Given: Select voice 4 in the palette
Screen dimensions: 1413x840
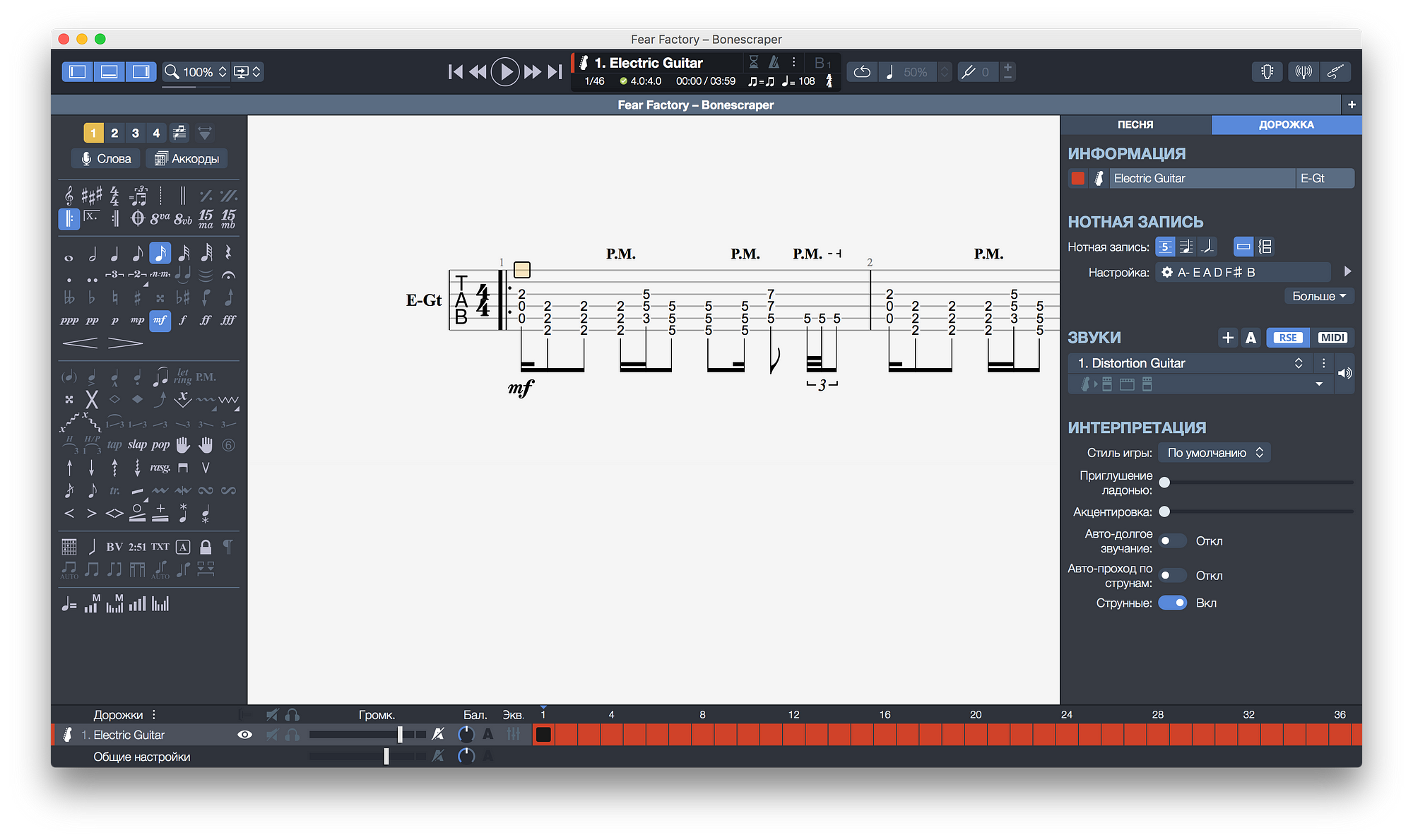Looking at the screenshot, I should click(x=156, y=133).
